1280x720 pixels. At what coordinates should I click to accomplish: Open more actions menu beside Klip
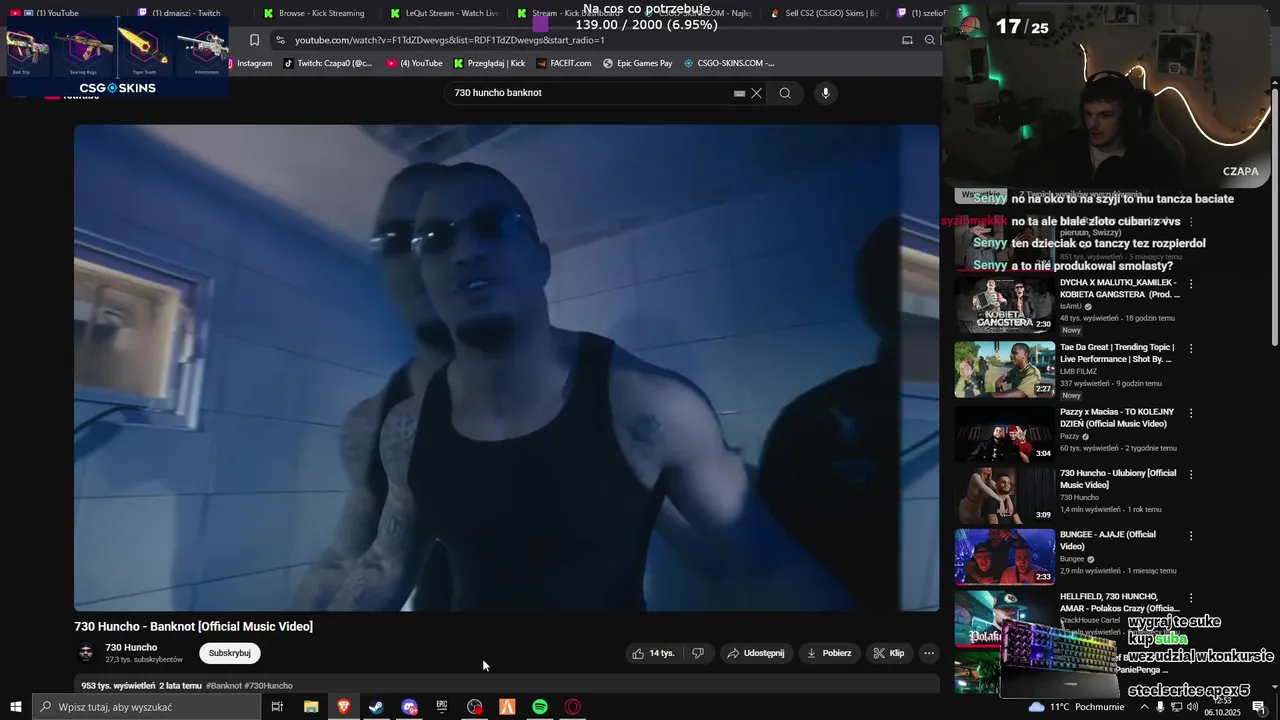[929, 653]
